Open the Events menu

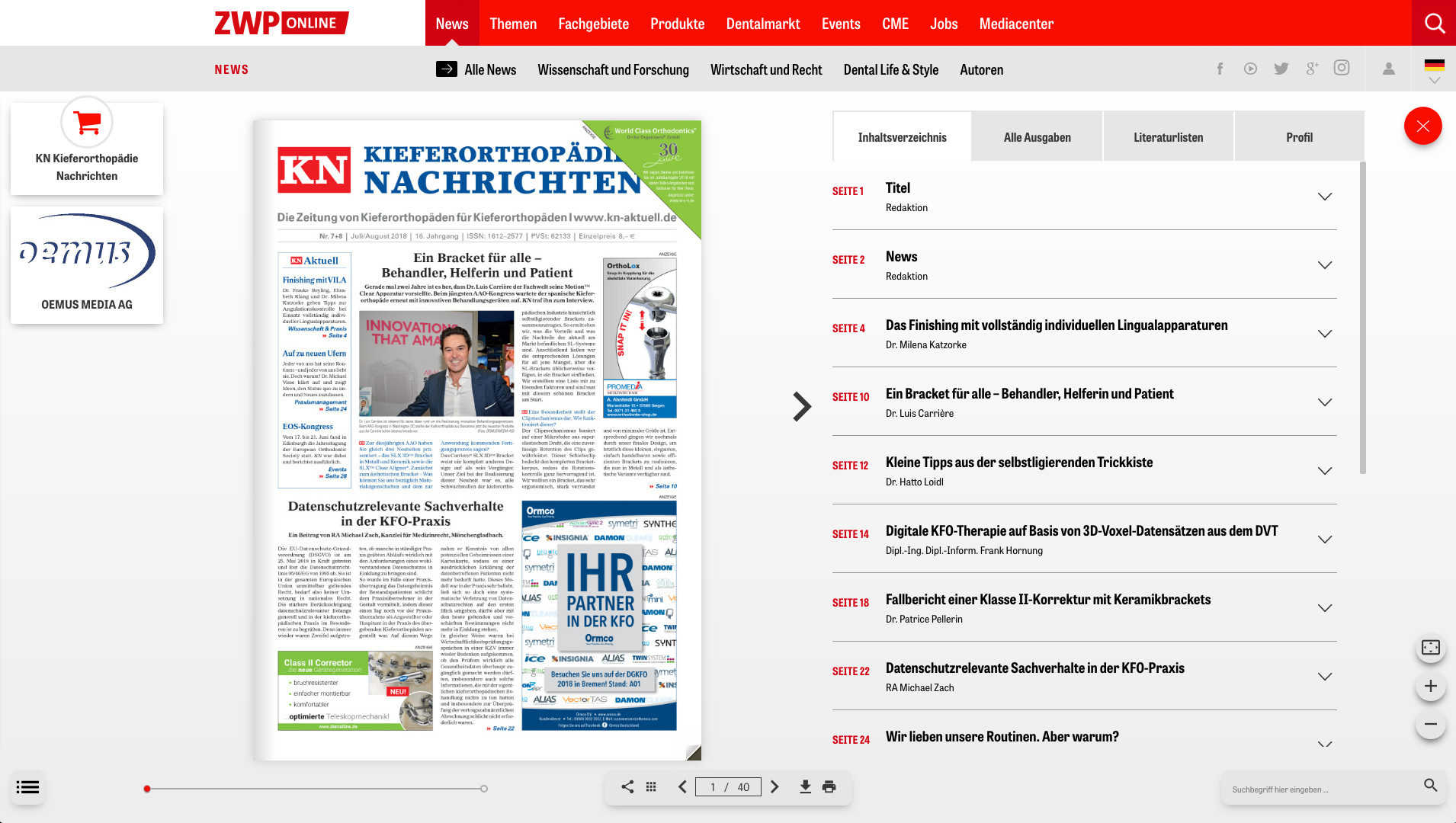click(841, 23)
